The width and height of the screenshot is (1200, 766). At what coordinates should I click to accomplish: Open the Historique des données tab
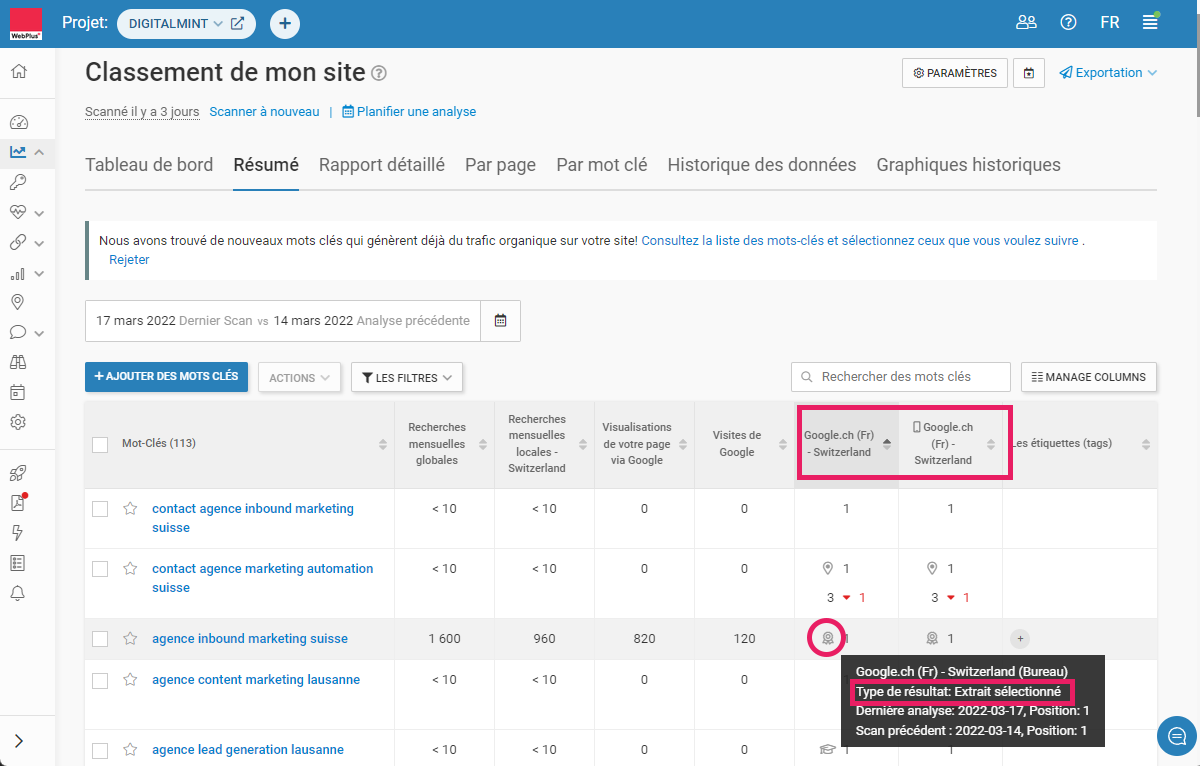(x=761, y=165)
